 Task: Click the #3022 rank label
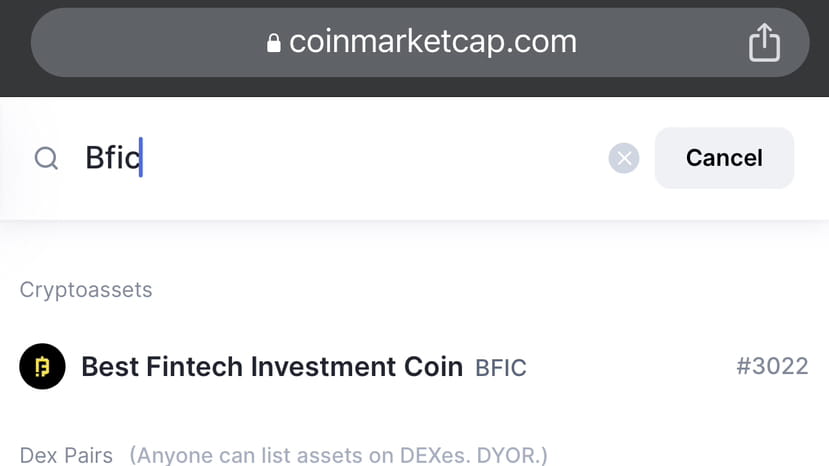pyautogui.click(x=771, y=367)
